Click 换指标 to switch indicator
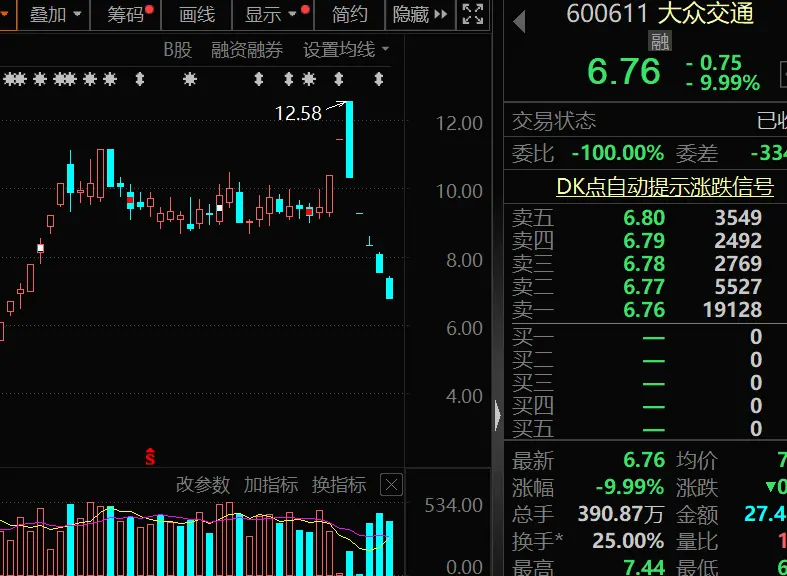 339,485
